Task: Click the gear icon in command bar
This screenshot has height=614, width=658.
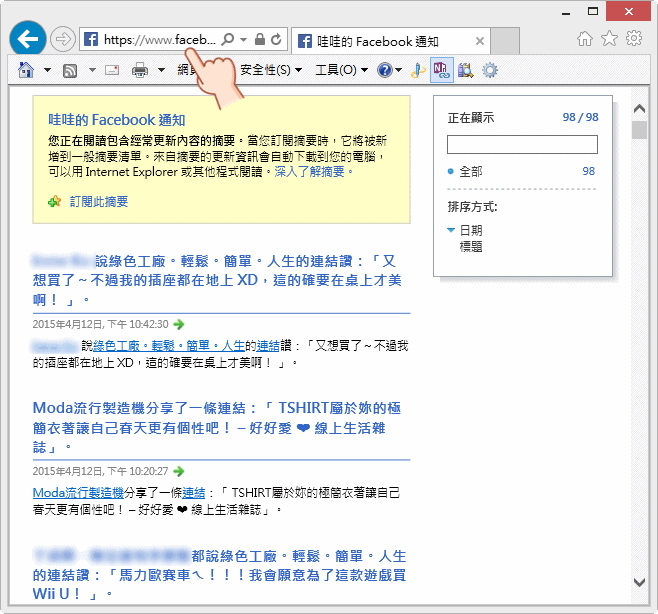Action: click(x=490, y=70)
